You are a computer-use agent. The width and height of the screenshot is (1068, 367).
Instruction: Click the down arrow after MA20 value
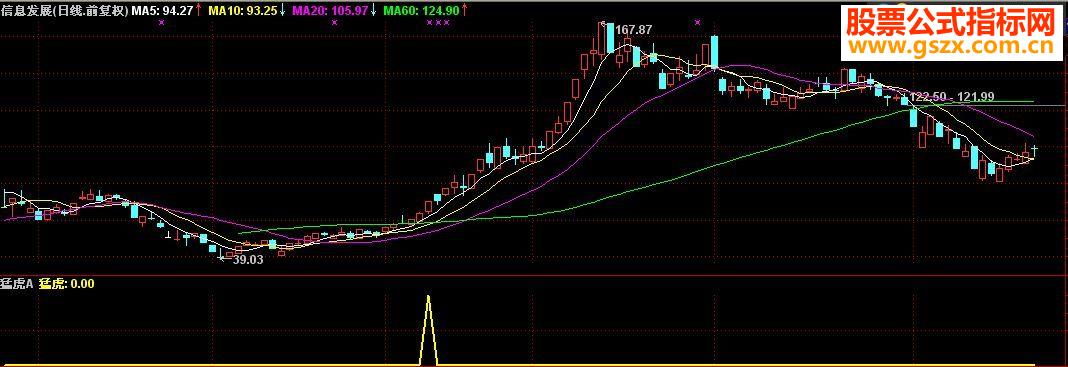[373, 10]
